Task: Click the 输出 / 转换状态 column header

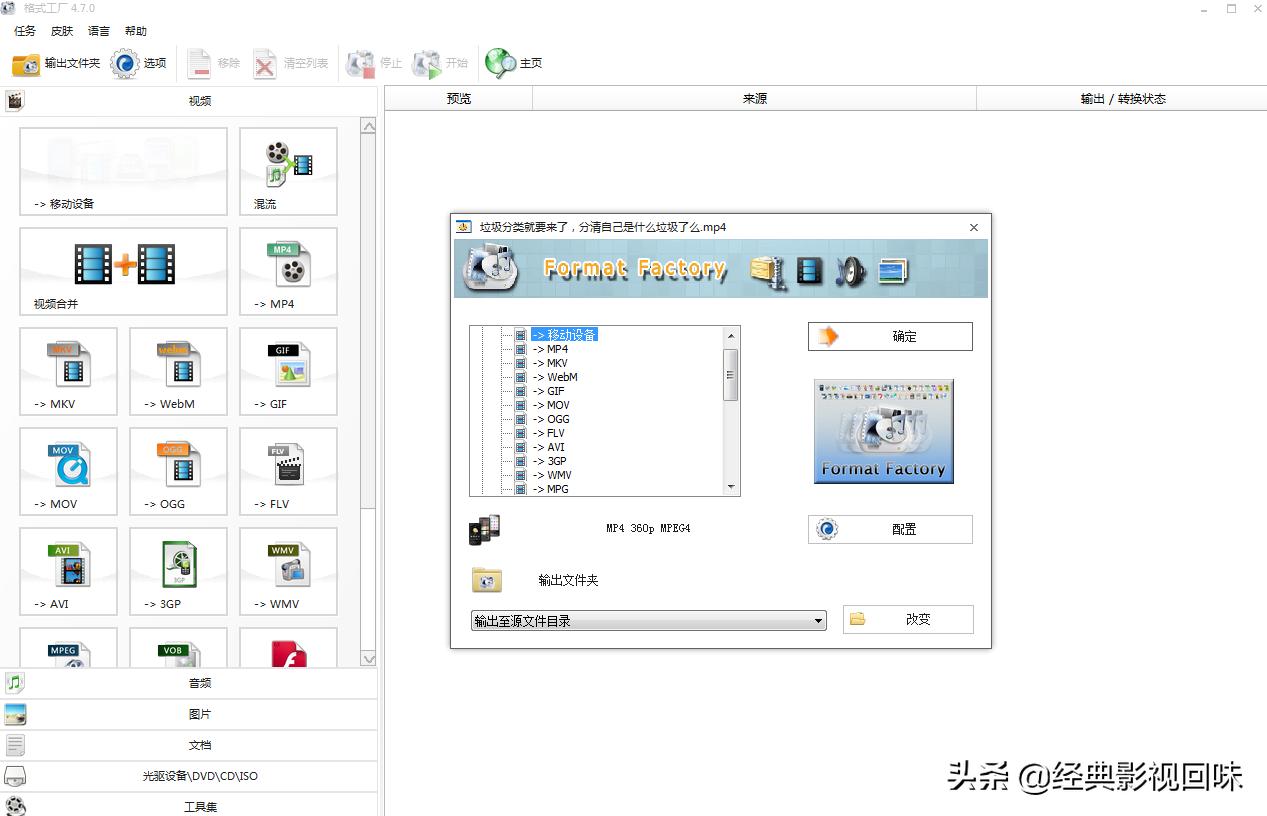Action: point(1122,98)
